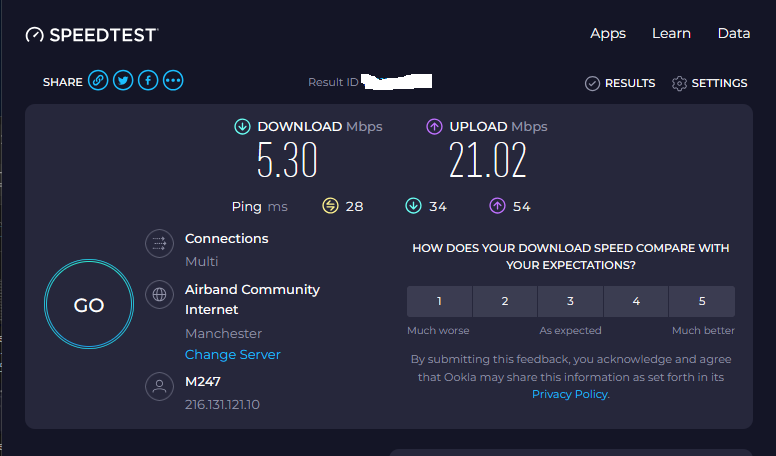Click the download ping icon beside 34
Viewport: 776px width, 456px height.
(x=413, y=205)
